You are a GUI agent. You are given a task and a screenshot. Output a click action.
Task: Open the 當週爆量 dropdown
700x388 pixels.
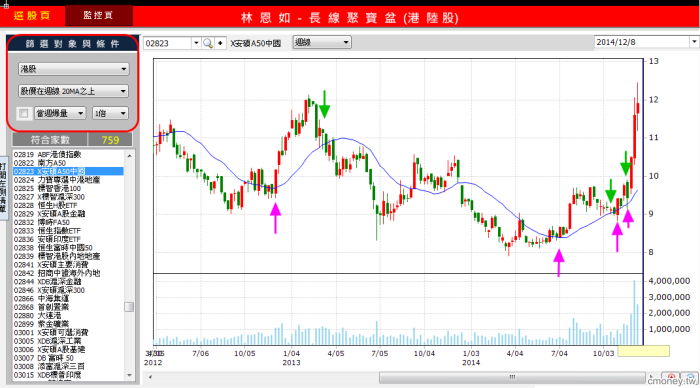tap(60, 113)
